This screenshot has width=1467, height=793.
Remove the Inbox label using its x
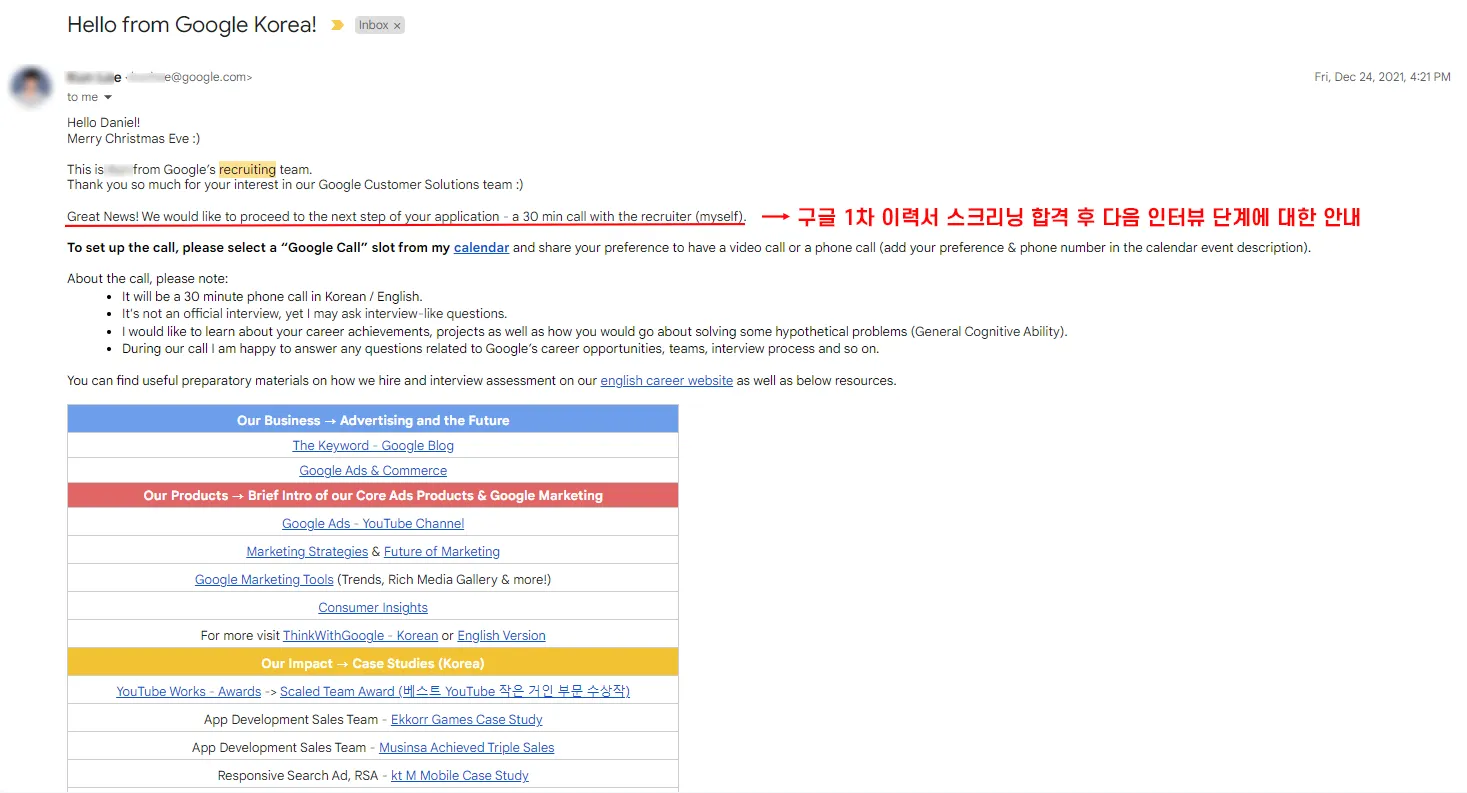coord(398,24)
